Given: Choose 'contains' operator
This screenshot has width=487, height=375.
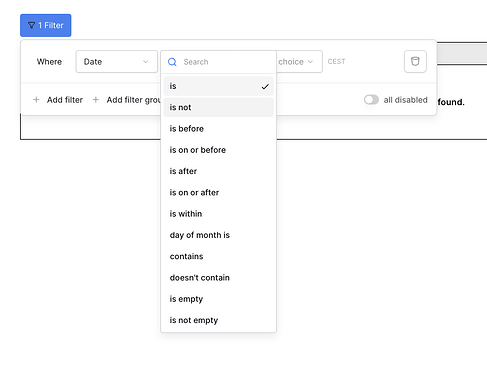Looking at the screenshot, I should pyautogui.click(x=218, y=256).
